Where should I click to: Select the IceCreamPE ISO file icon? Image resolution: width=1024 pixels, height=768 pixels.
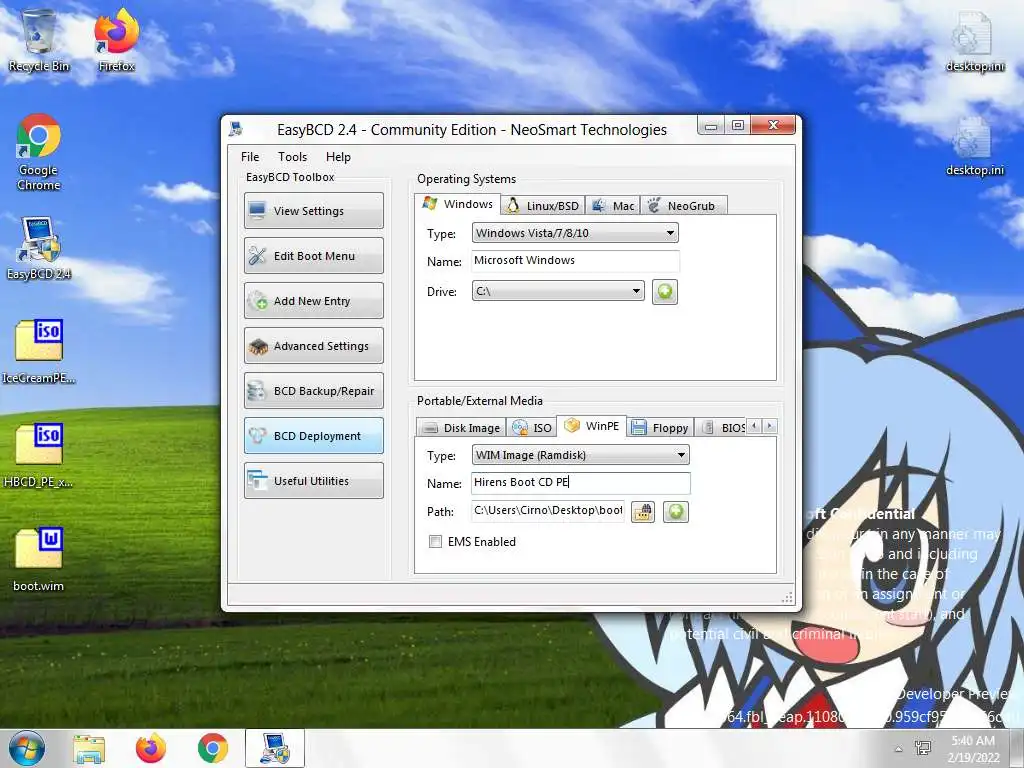click(x=39, y=351)
